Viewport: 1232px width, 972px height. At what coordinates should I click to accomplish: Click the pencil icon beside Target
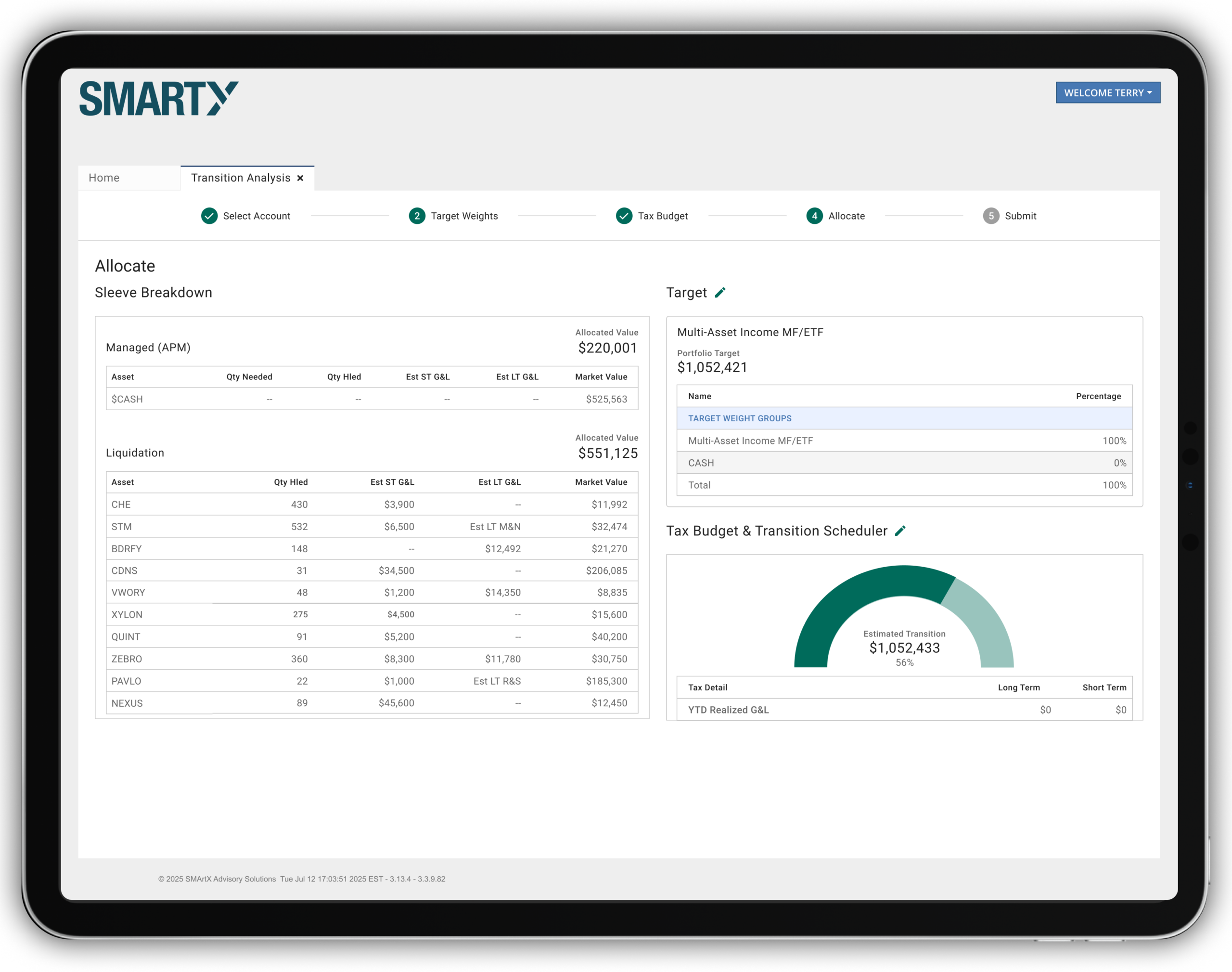point(720,293)
